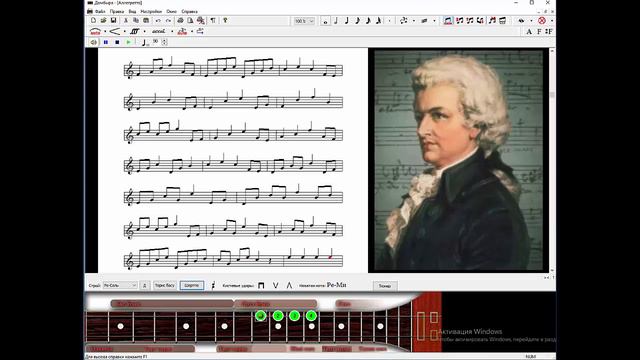Click the Mozart portrait image

click(x=458, y=160)
